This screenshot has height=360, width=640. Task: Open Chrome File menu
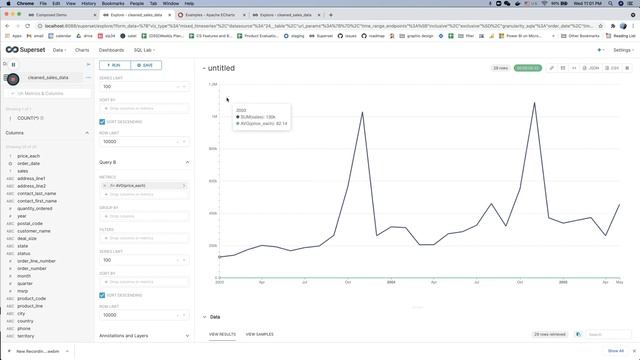43,3
